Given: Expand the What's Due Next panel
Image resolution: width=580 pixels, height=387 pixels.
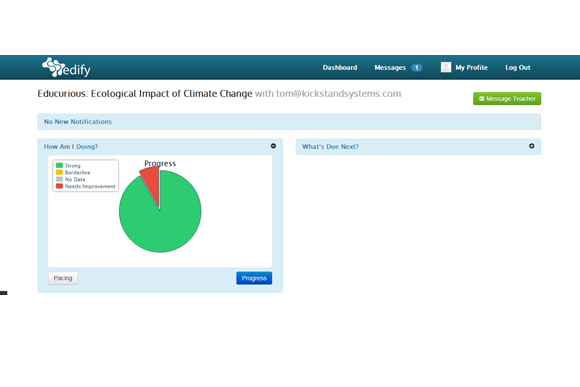Looking at the screenshot, I should point(532,146).
